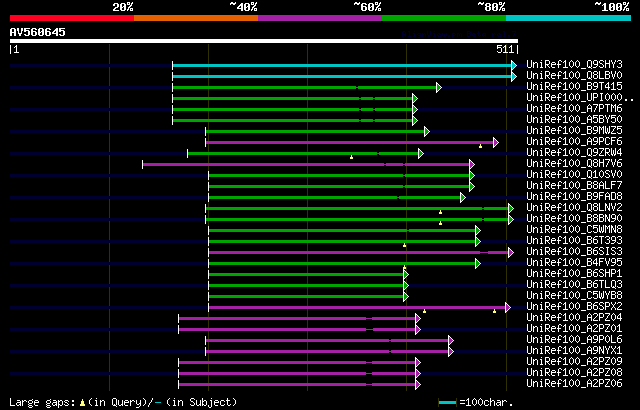Click the AV560645 query name
The image size is (640, 410).
38,32
